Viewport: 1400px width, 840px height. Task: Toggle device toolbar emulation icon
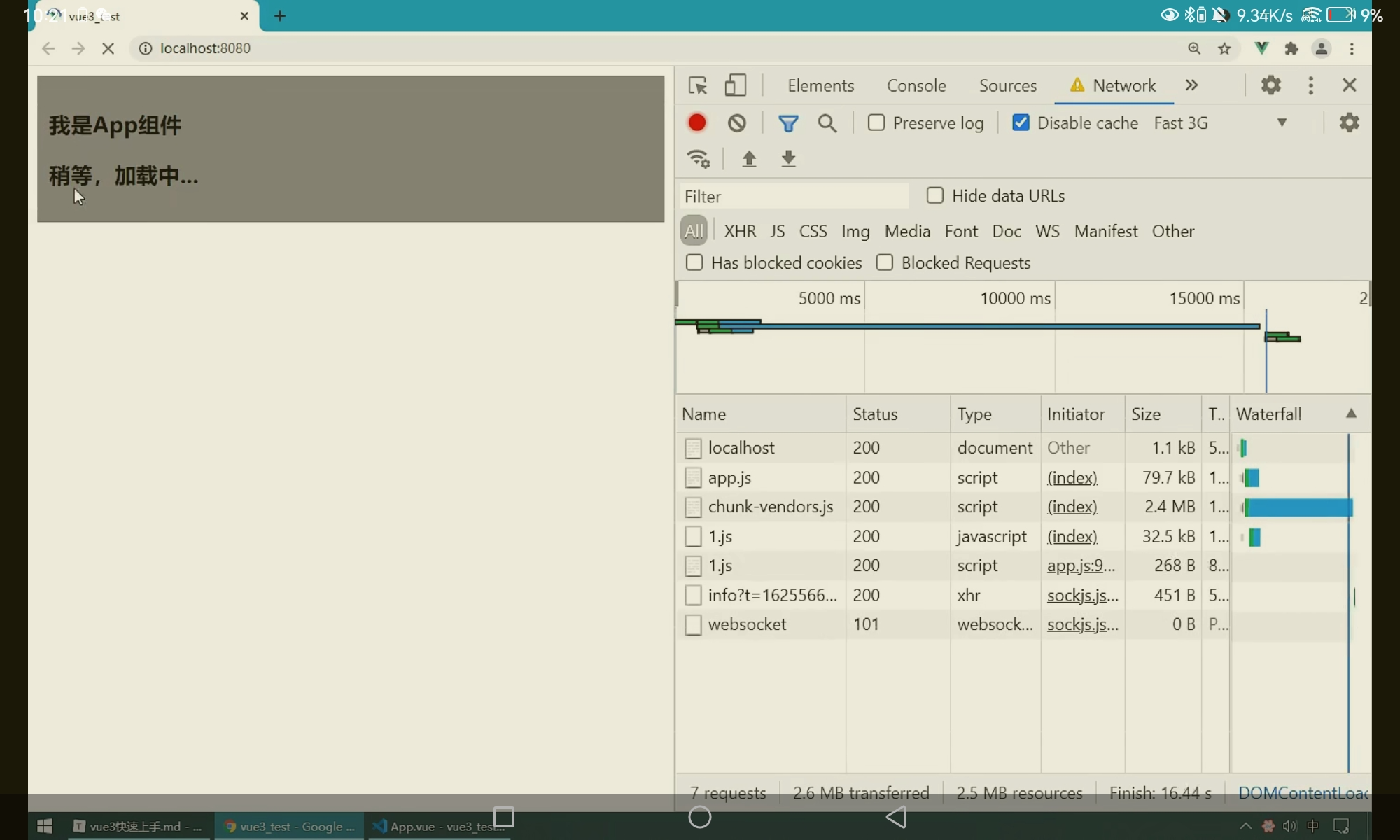pyautogui.click(x=734, y=85)
